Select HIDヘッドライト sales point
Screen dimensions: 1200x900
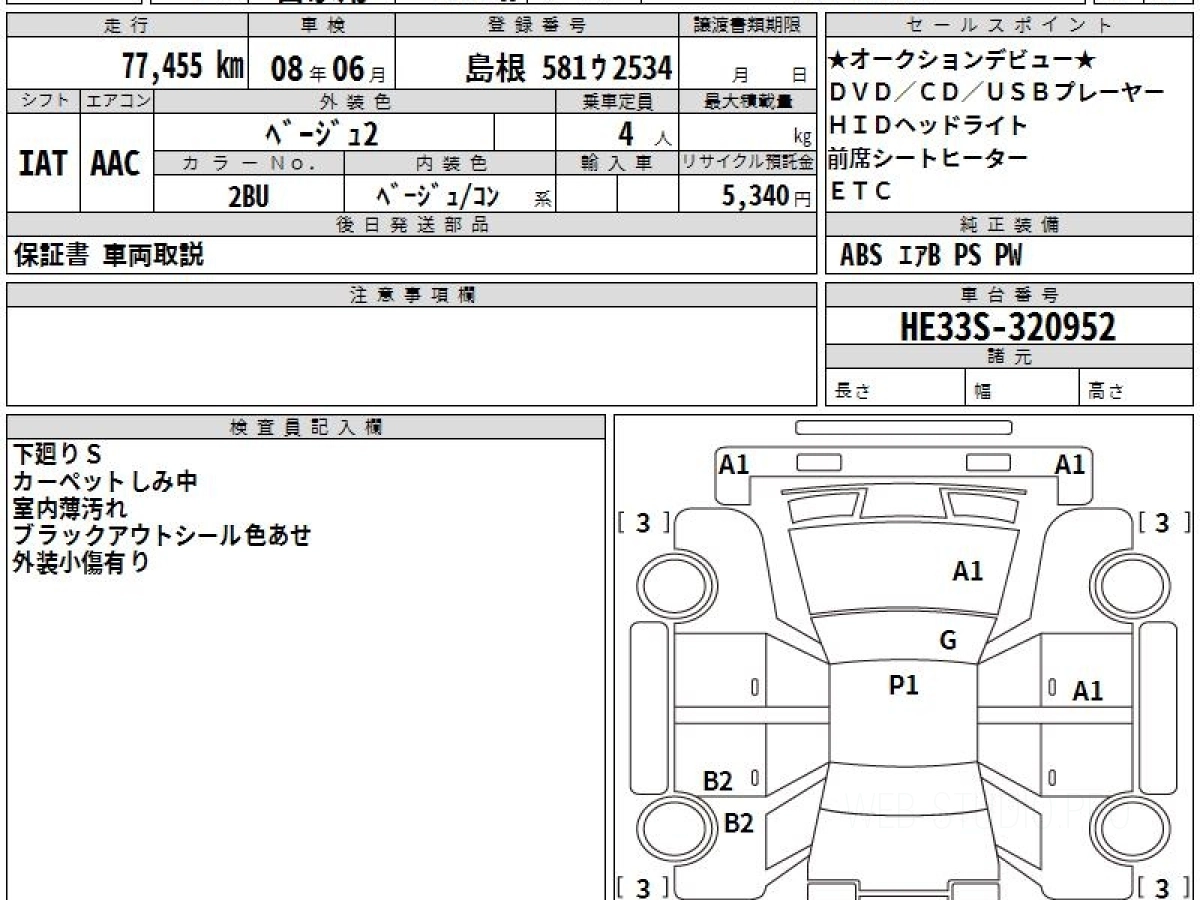929,126
